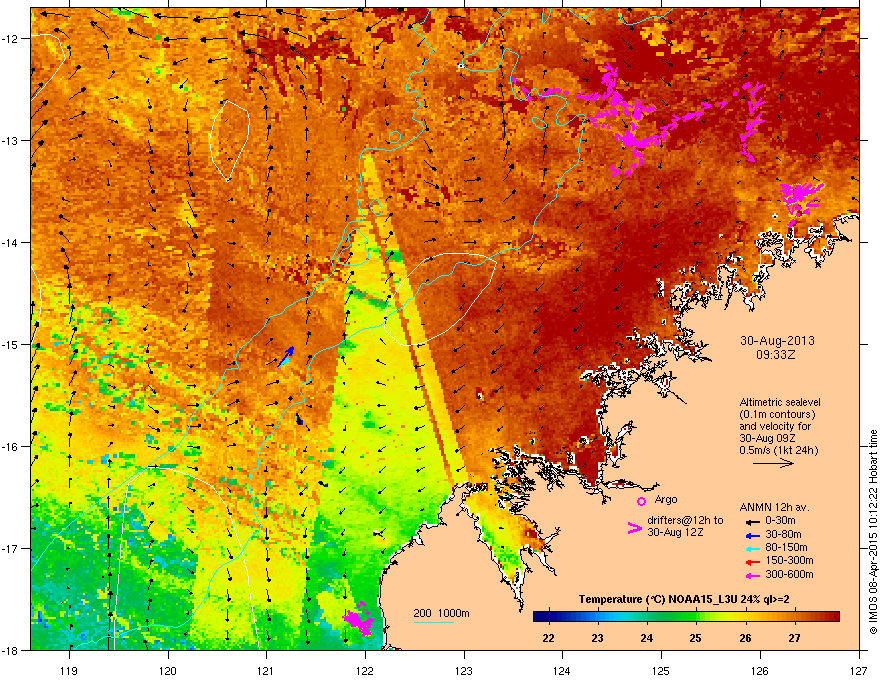Click the red 150-300m arrow legend icon

click(751, 562)
